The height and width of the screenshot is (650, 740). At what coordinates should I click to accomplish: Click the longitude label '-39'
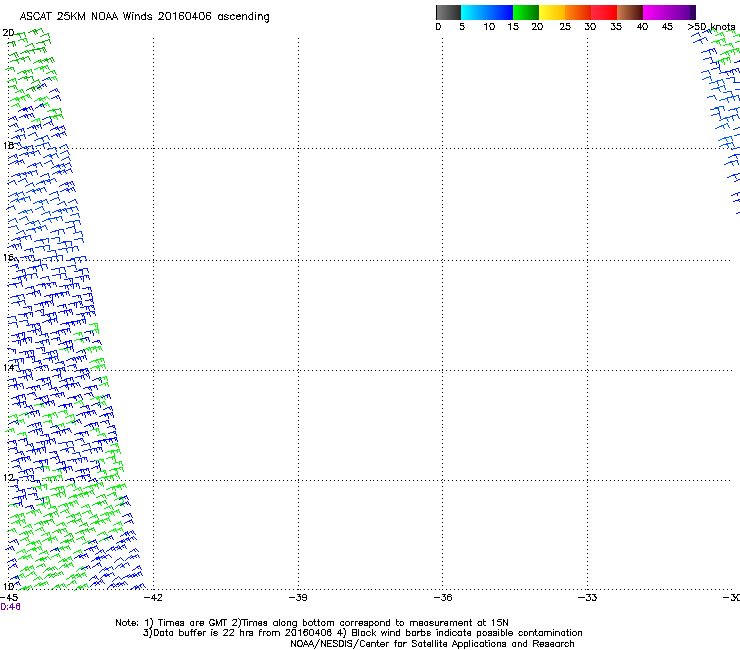pyautogui.click(x=298, y=598)
